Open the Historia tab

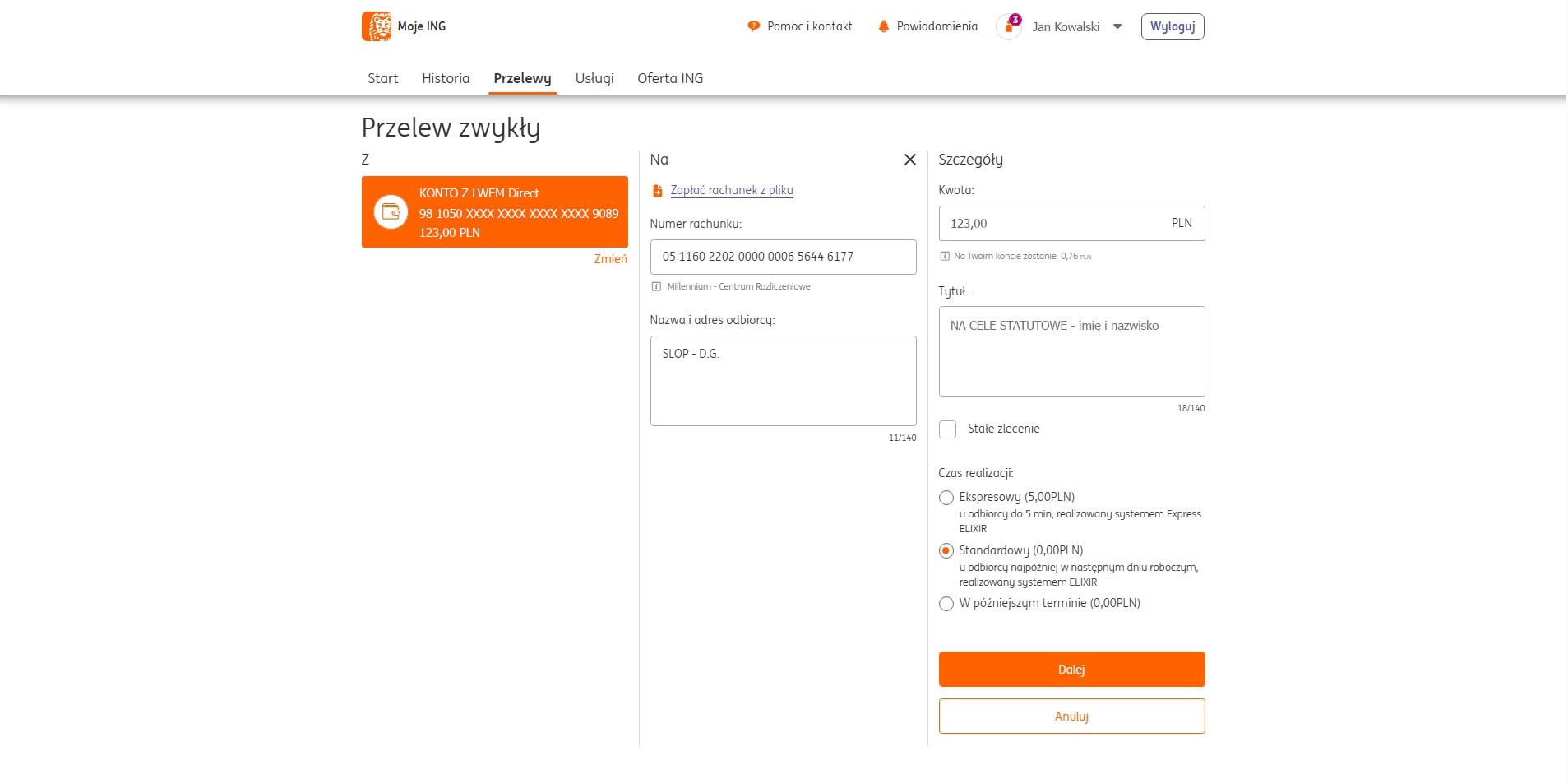tap(446, 78)
